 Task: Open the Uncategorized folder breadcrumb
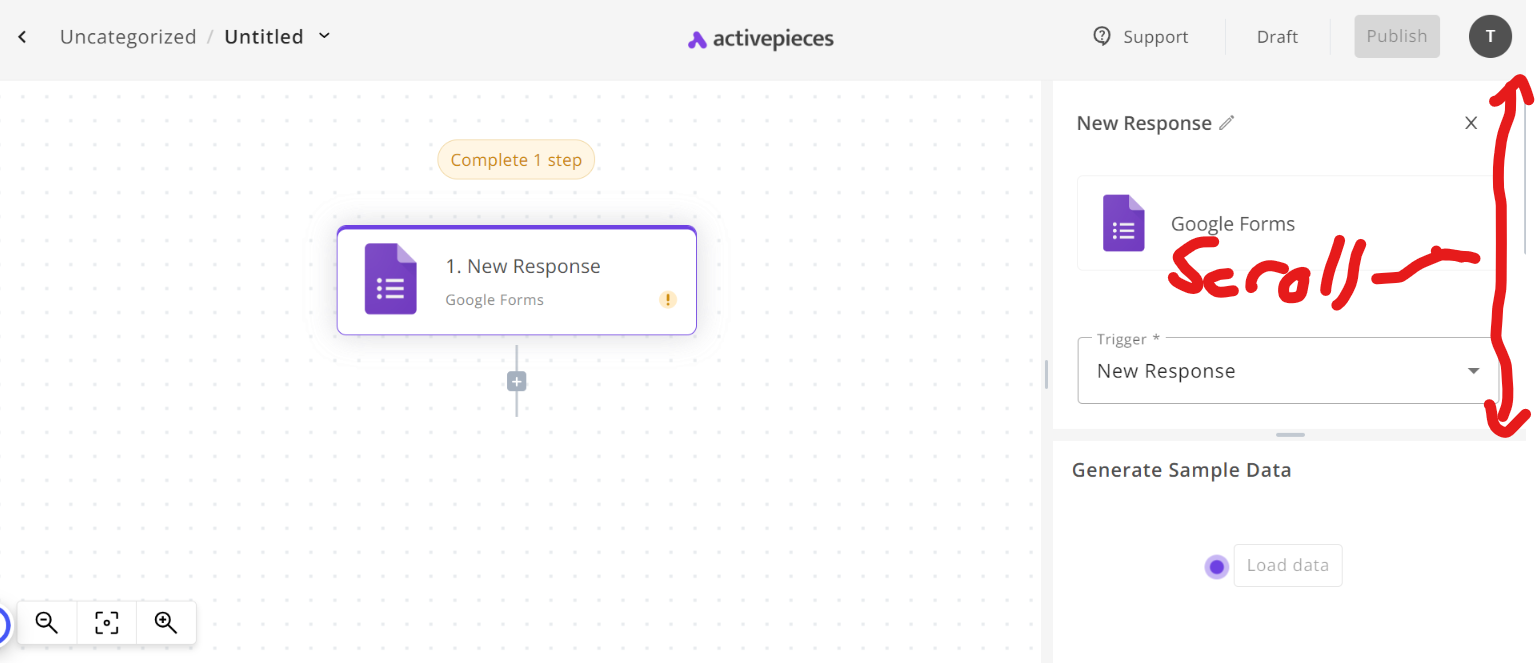pos(128,37)
